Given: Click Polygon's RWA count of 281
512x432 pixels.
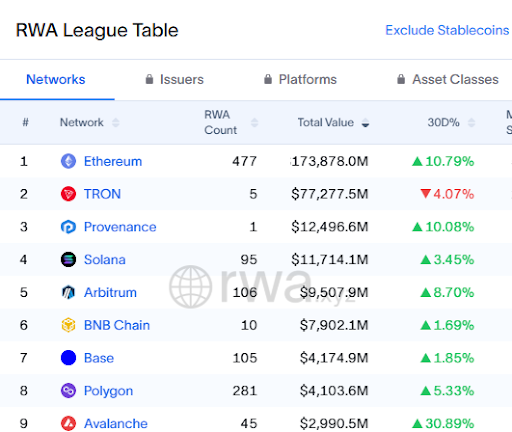Looking at the screenshot, I should pos(245,391).
